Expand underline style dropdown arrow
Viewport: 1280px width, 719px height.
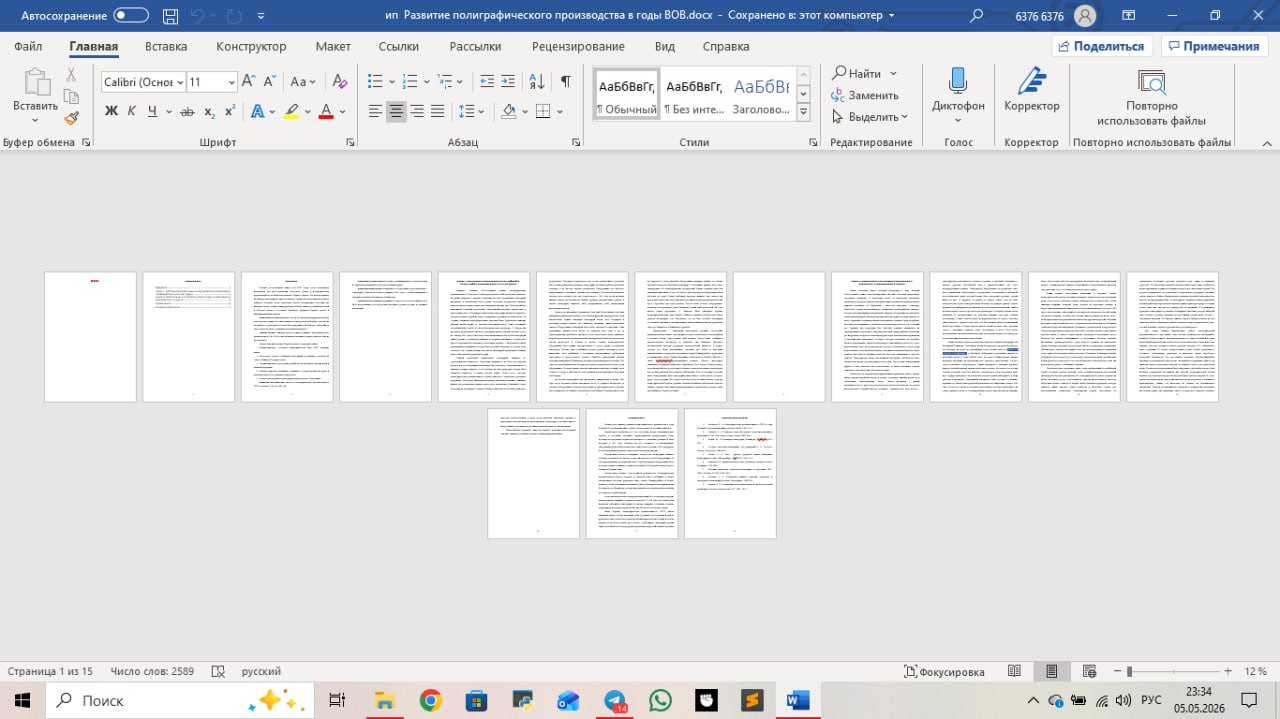169,112
